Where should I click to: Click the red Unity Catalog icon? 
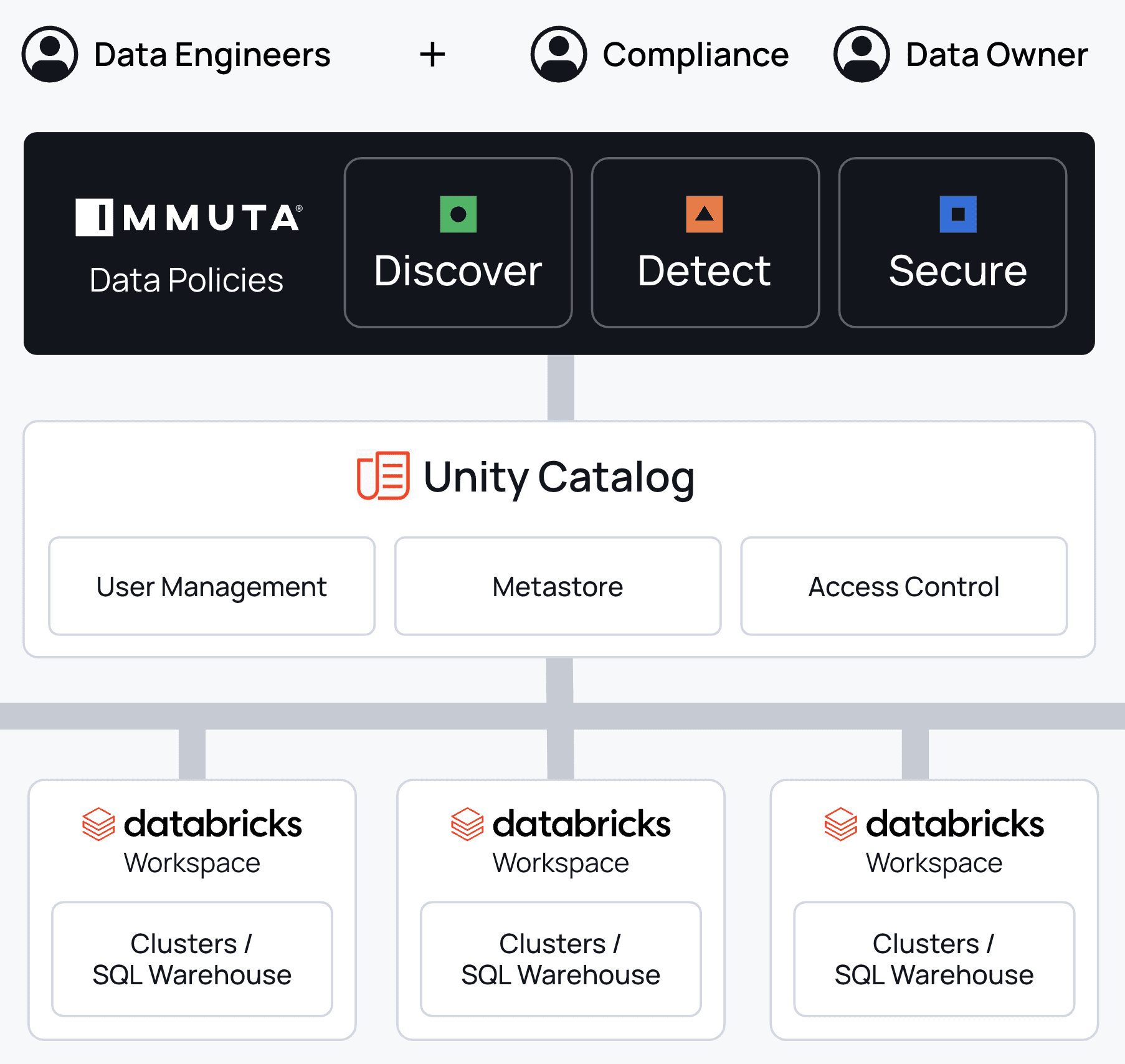click(x=383, y=476)
